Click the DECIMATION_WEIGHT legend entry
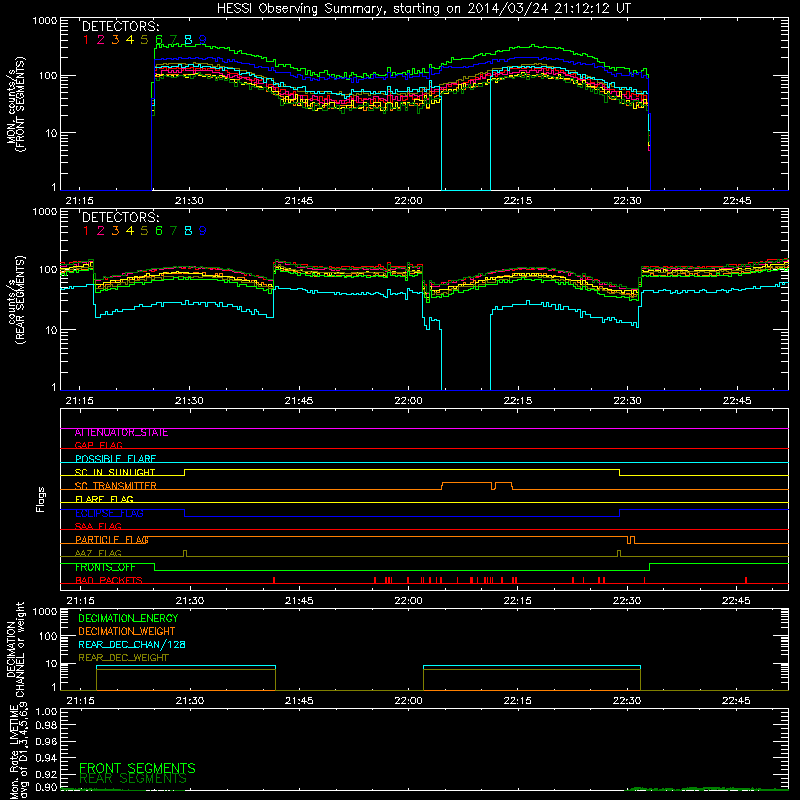Image resolution: width=800 pixels, height=800 pixels. pyautogui.click(x=127, y=631)
